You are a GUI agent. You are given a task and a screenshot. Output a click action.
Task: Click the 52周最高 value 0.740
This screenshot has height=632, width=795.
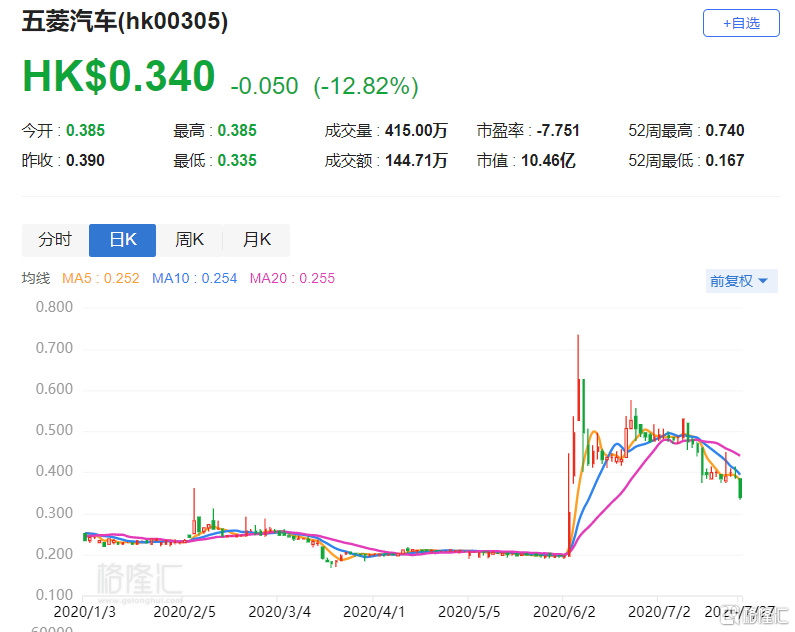coord(724,130)
